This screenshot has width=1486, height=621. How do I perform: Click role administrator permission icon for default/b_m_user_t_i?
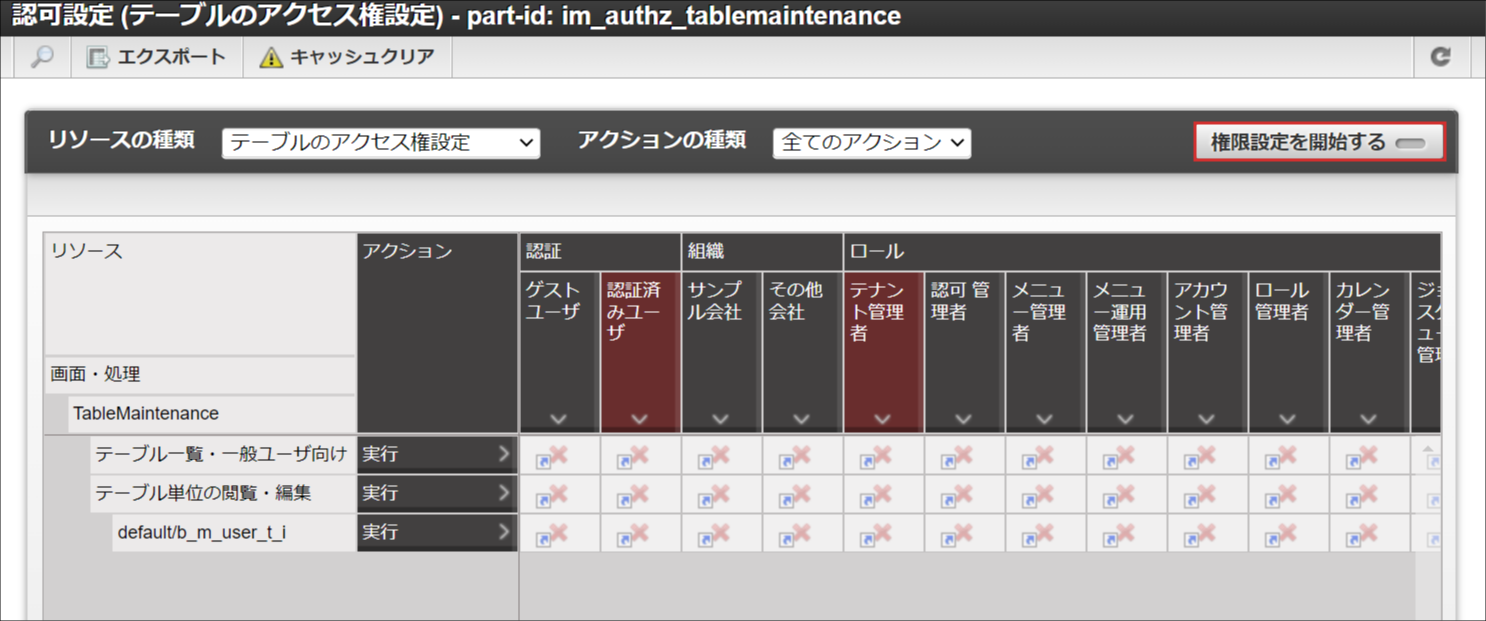pyautogui.click(x=1280, y=535)
